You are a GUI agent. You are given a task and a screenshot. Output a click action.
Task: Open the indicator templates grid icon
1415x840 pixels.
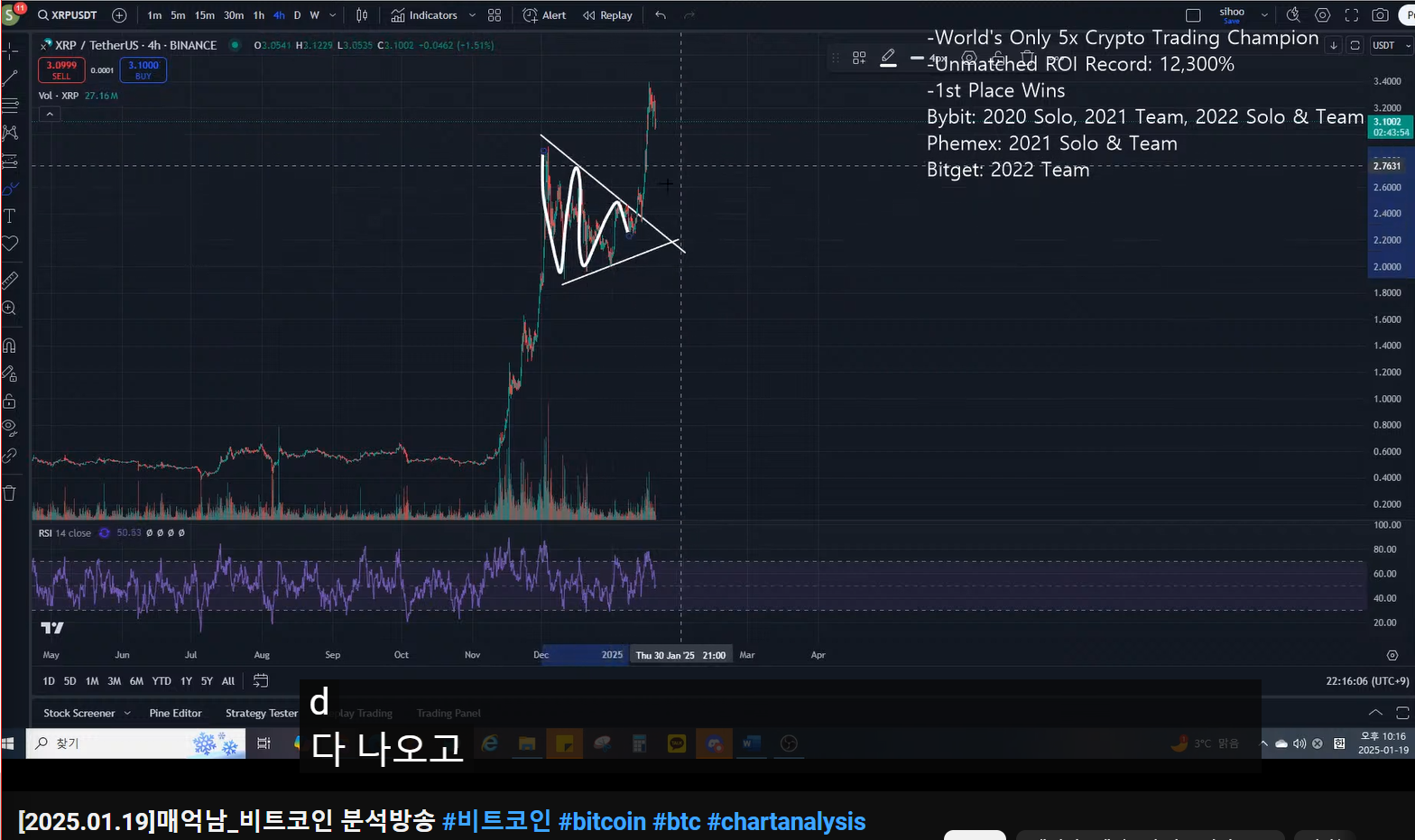[x=495, y=15]
